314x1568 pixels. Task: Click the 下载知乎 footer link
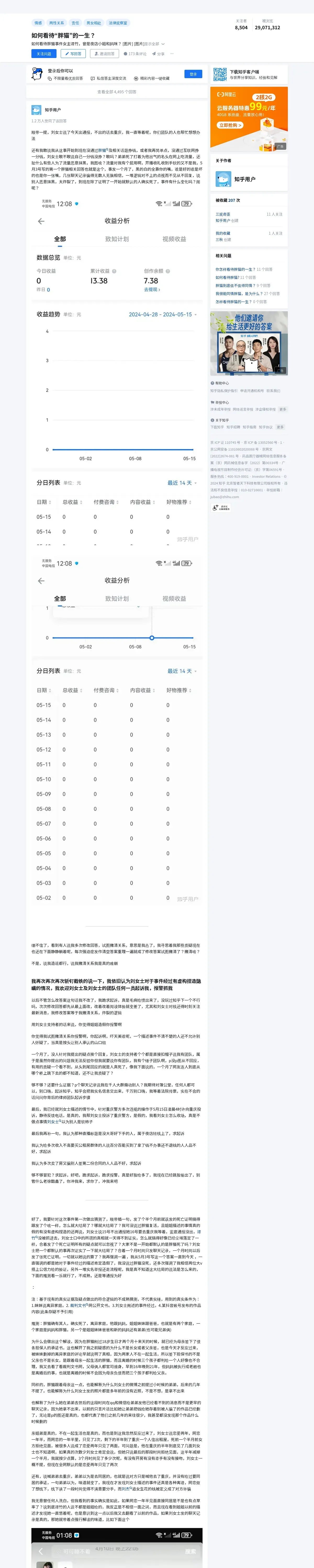[217, 427]
